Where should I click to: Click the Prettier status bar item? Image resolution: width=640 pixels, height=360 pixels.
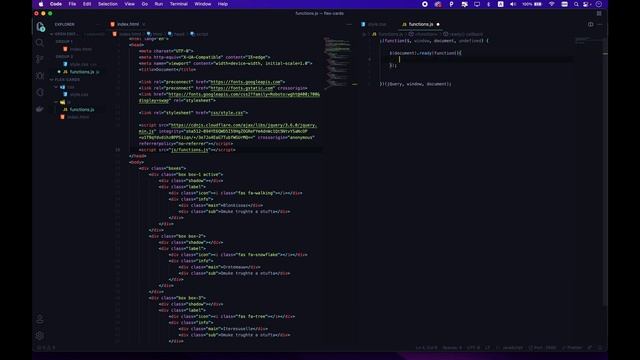572,348
